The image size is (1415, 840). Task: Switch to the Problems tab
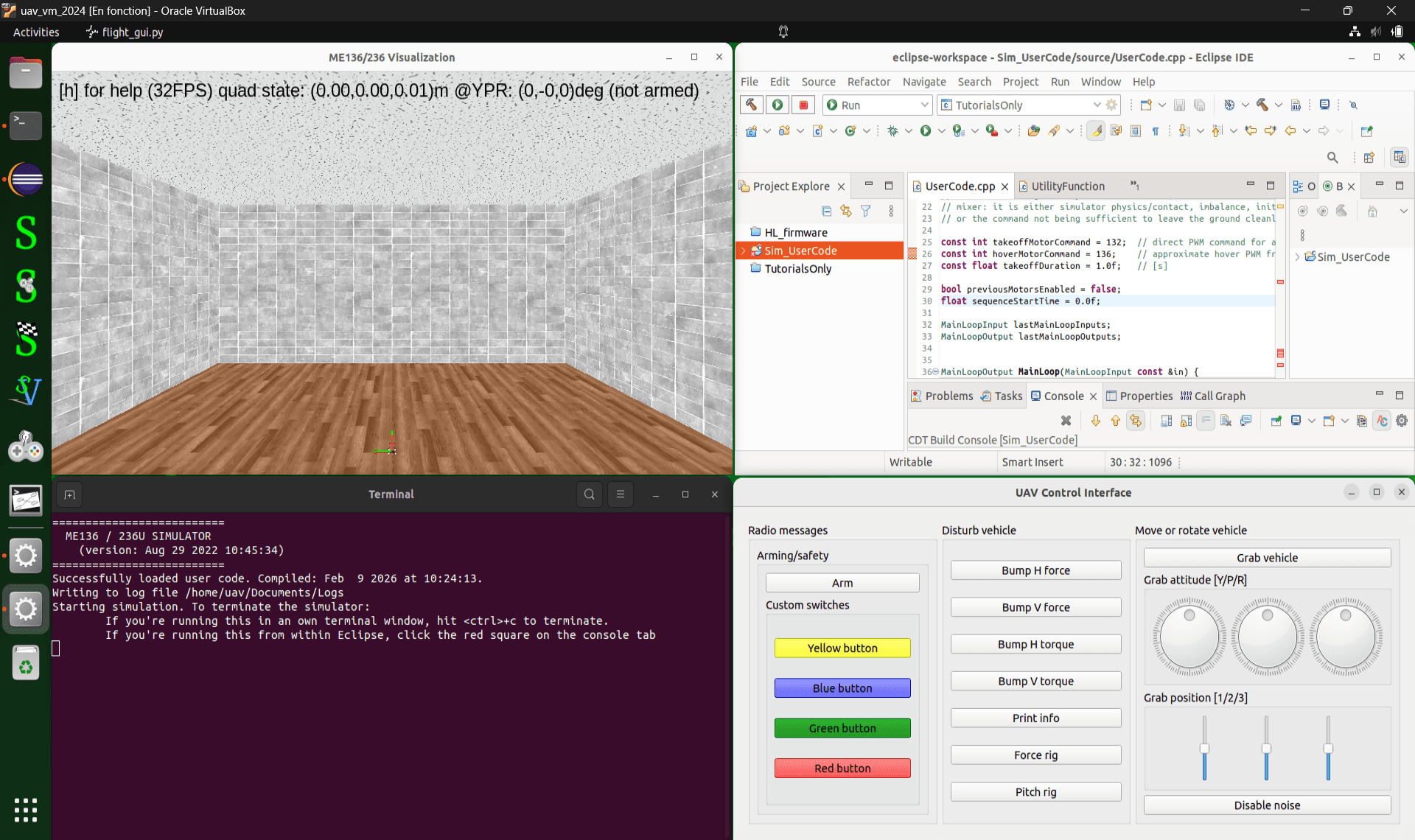pos(942,396)
